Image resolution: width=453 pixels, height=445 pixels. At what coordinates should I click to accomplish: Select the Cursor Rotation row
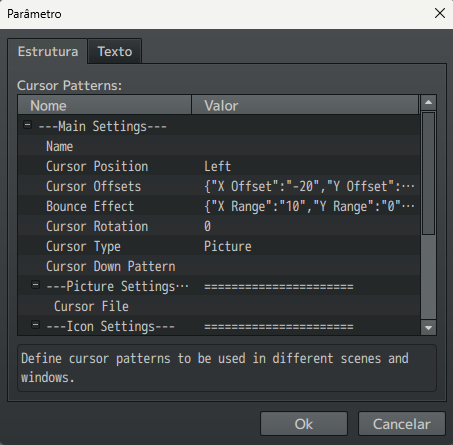click(x=219, y=226)
